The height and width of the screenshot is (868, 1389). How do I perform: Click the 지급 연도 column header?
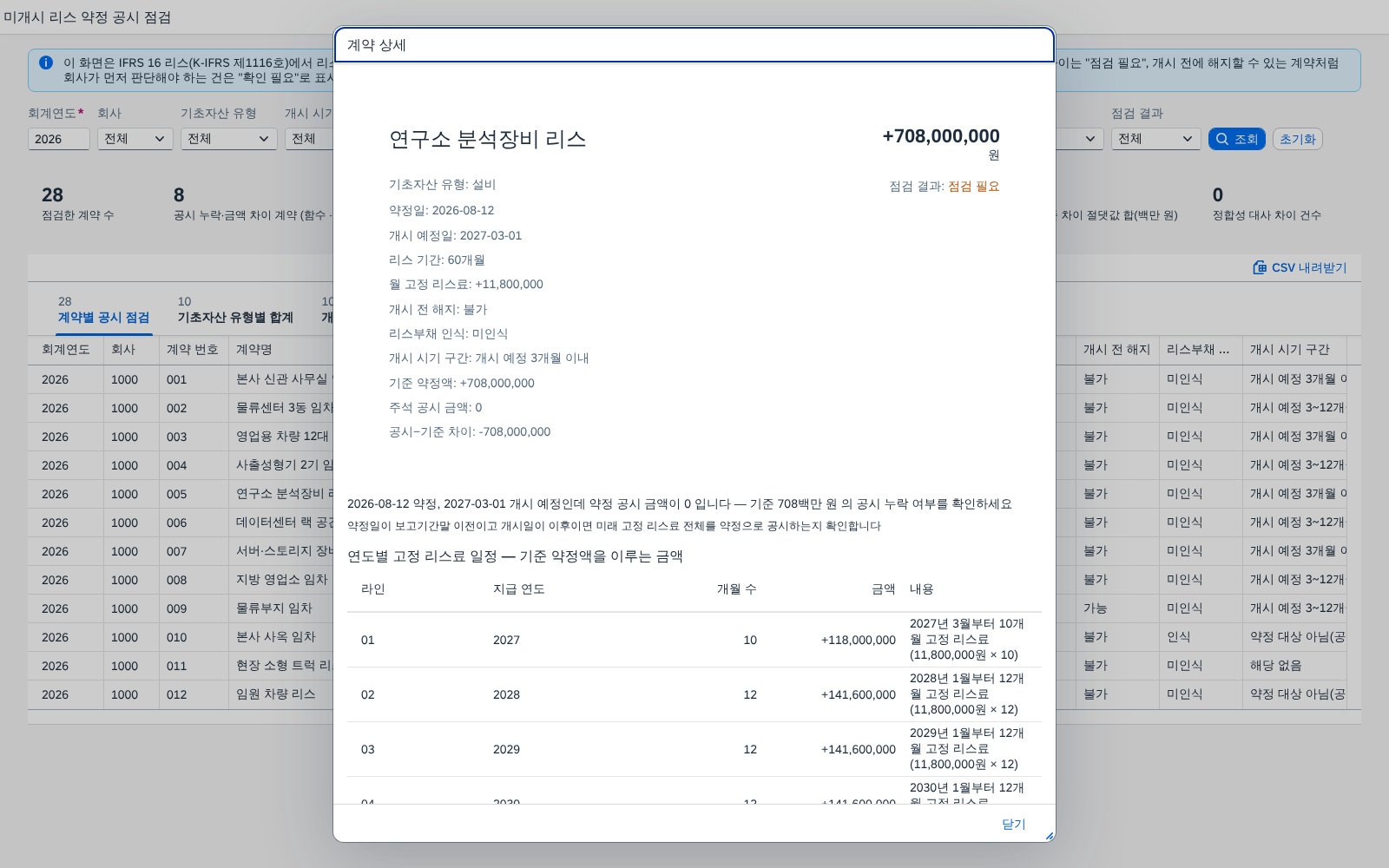(x=519, y=589)
